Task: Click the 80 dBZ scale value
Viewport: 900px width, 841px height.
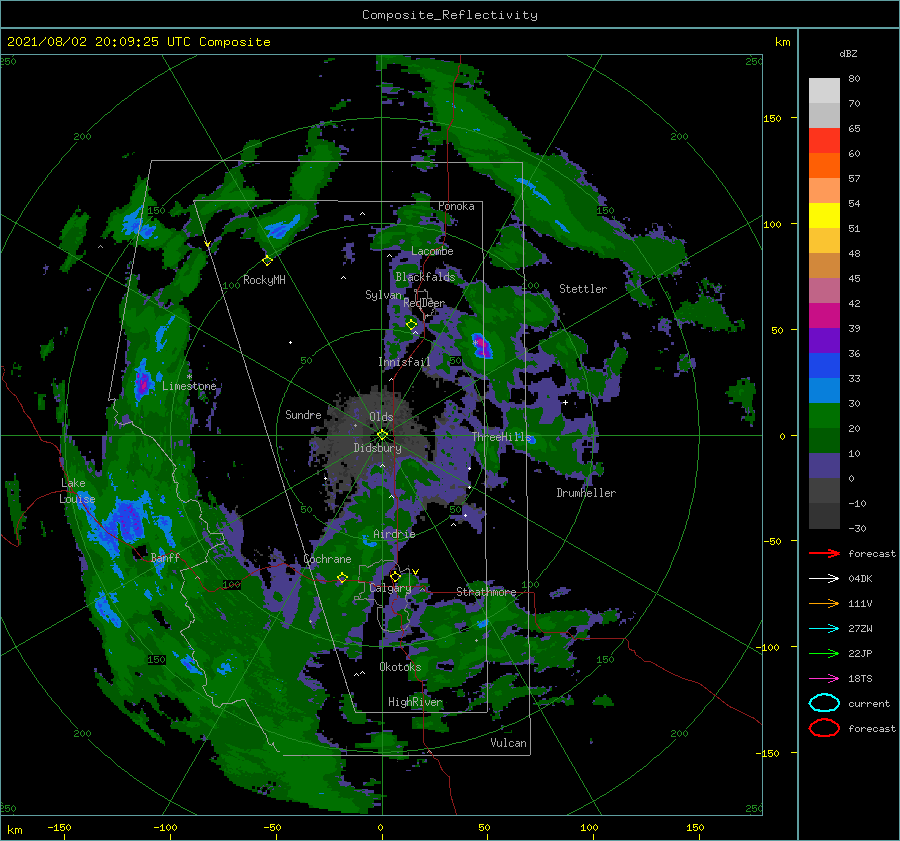Action: [854, 78]
